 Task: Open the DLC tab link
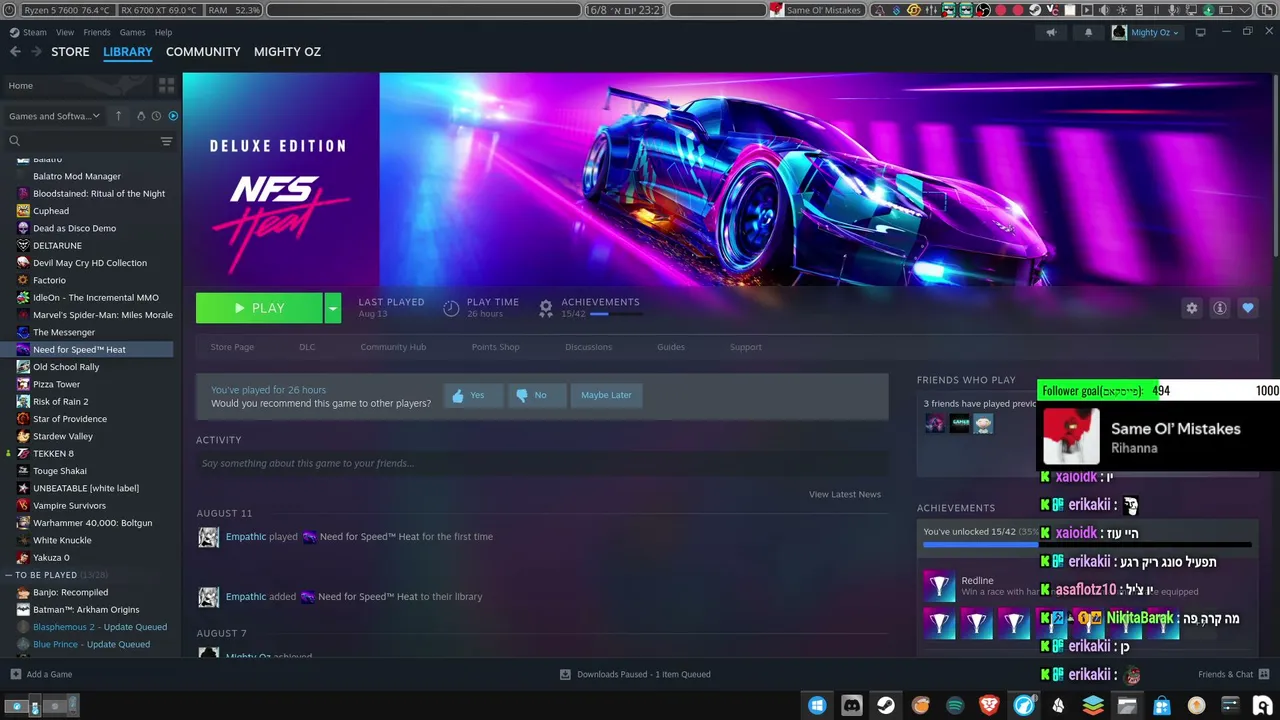pyautogui.click(x=307, y=347)
